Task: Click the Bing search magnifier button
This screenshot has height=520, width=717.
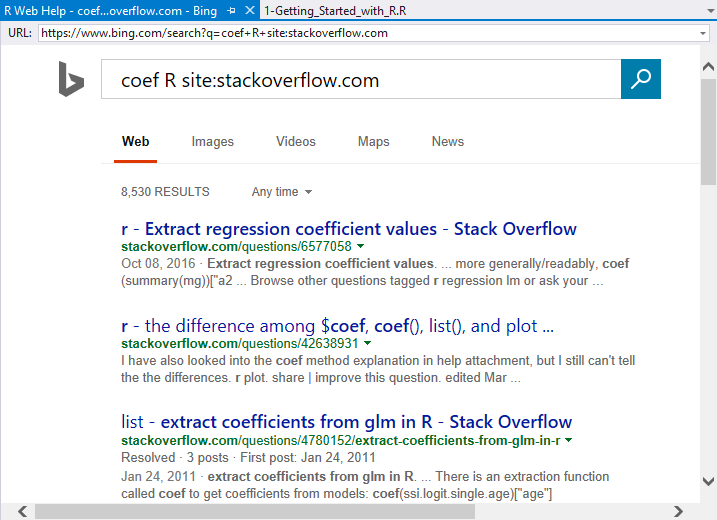Action: pyautogui.click(x=641, y=79)
